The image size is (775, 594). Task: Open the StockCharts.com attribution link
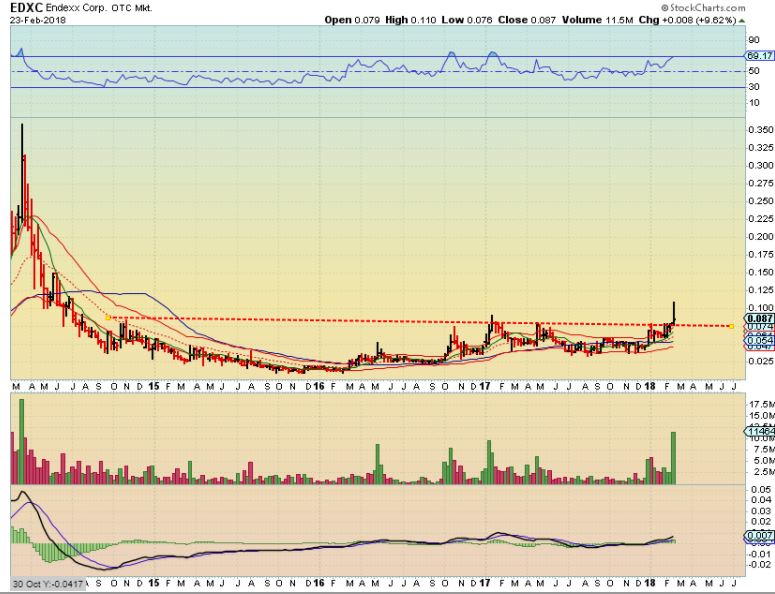[x=703, y=8]
